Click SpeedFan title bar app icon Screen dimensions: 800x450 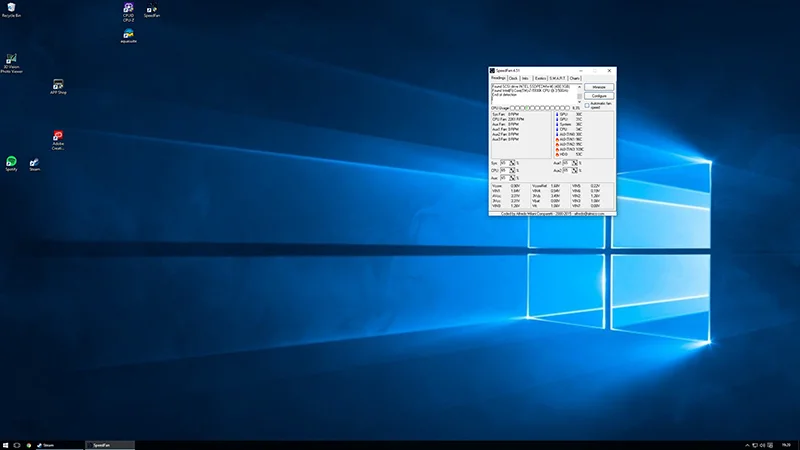(x=492, y=70)
